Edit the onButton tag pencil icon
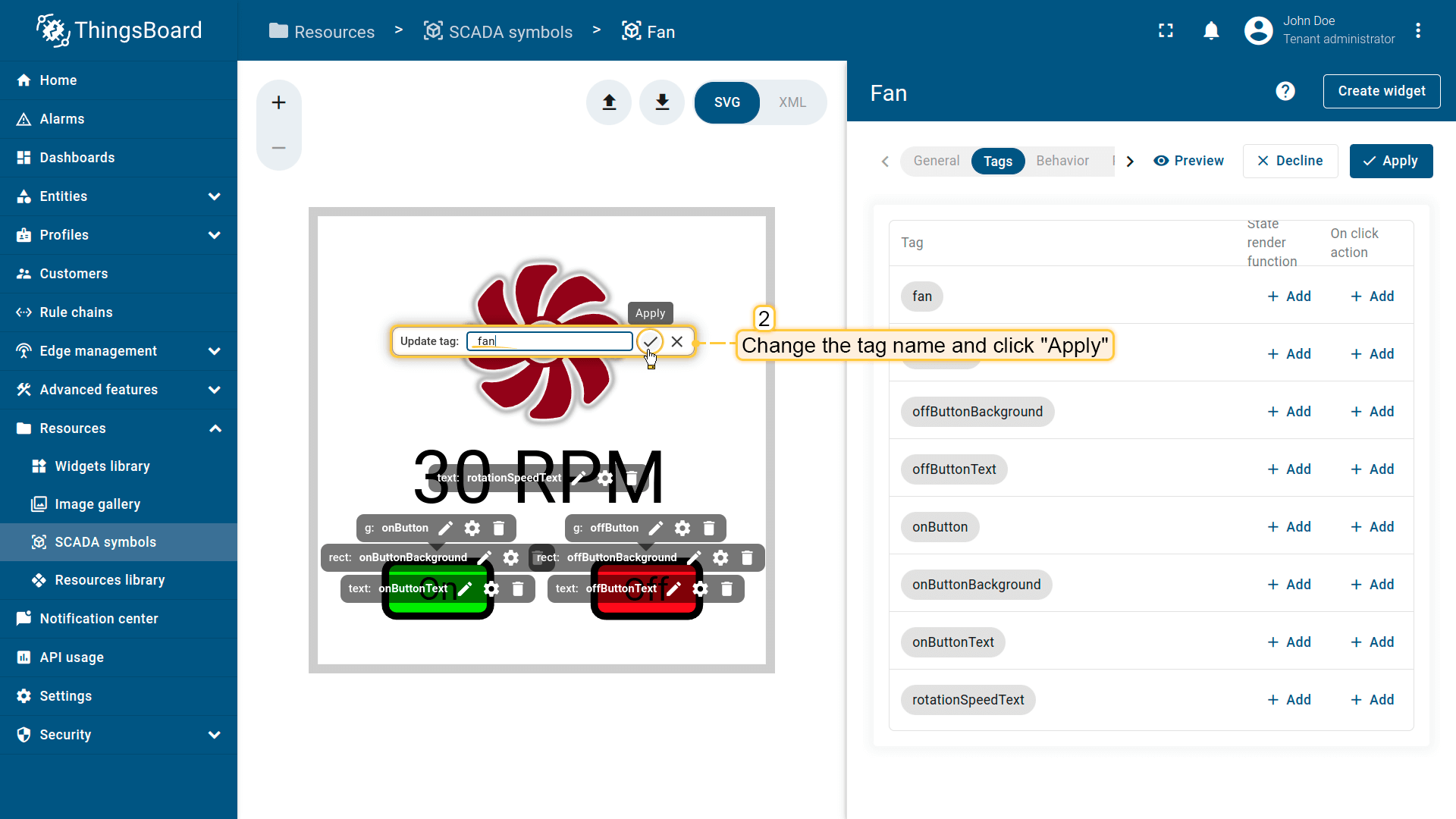This screenshot has width=1456, height=819. coord(446,528)
